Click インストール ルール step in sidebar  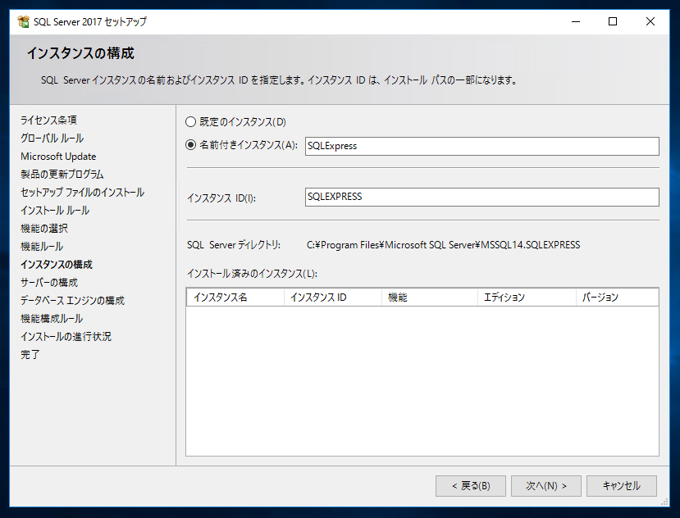(x=55, y=211)
